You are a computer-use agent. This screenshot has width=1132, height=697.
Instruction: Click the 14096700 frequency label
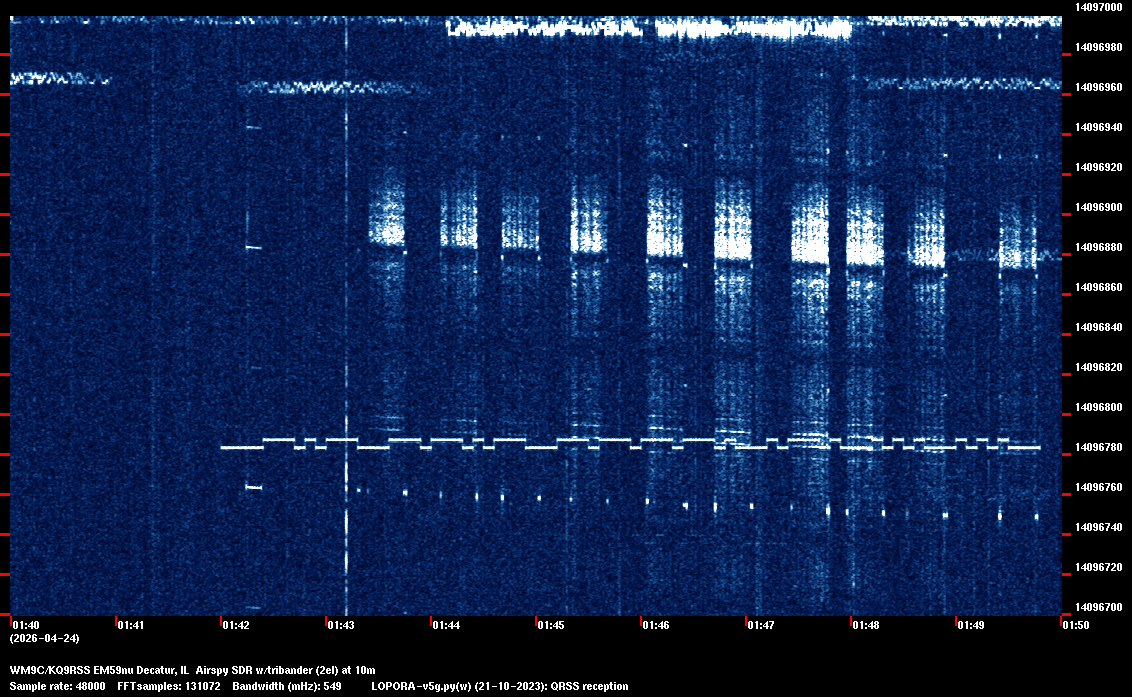pos(1099,607)
